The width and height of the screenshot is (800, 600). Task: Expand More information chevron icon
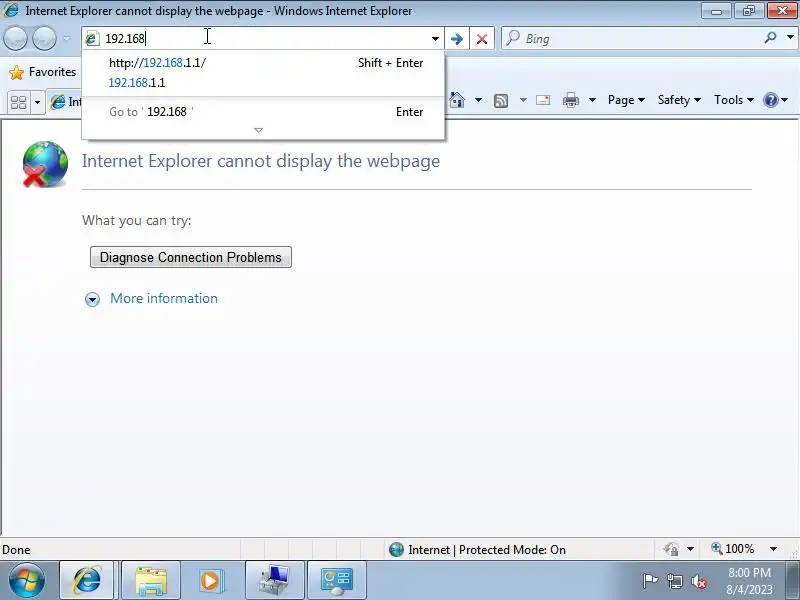pyautogui.click(x=92, y=299)
